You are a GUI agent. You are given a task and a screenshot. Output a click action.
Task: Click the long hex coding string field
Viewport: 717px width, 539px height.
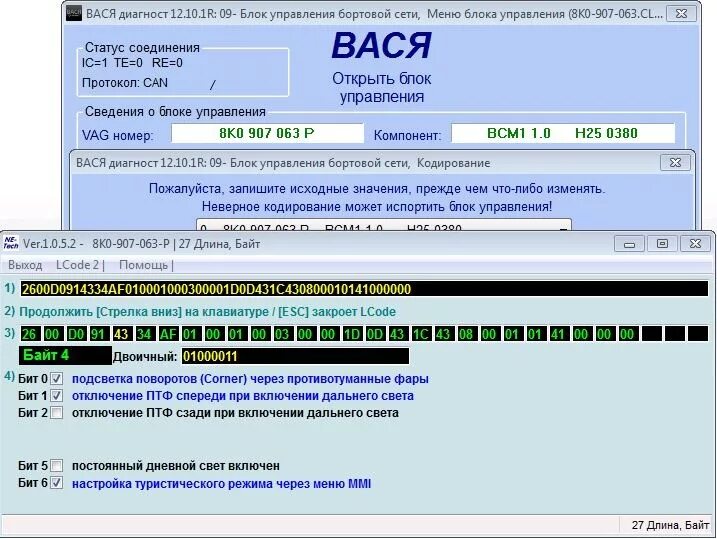click(x=364, y=289)
